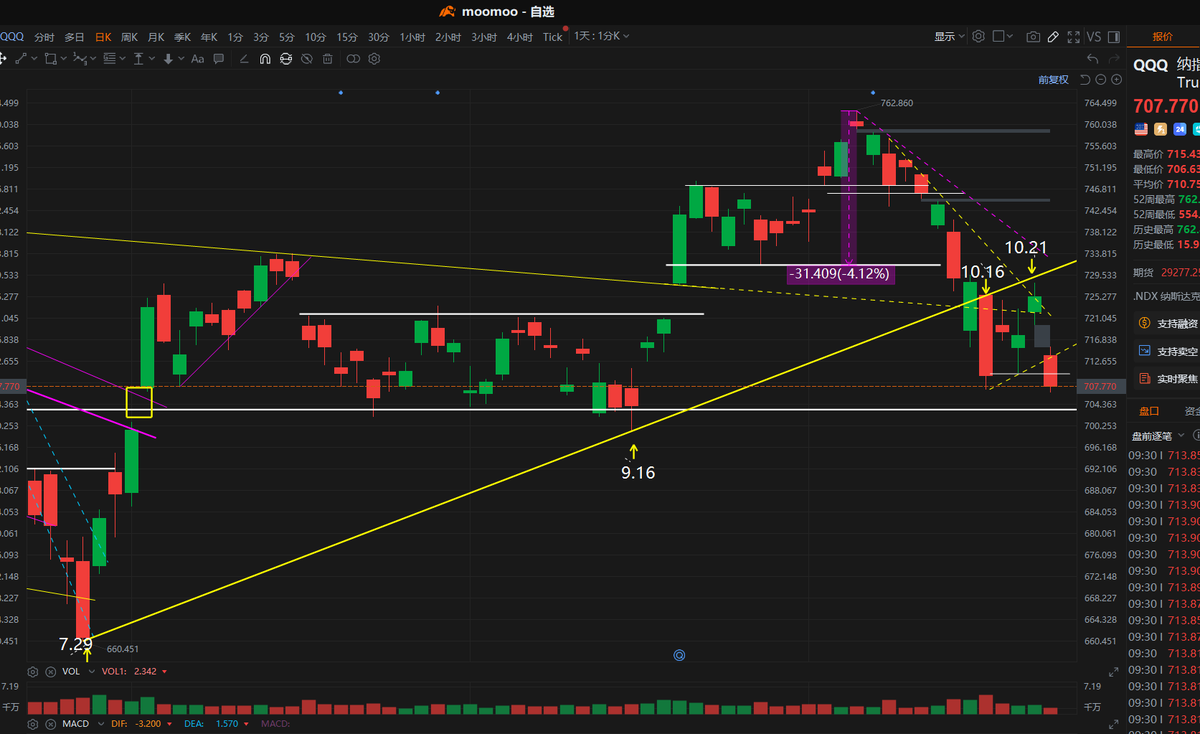
Task: Open chart settings gear beside 显示
Action: click(978, 36)
